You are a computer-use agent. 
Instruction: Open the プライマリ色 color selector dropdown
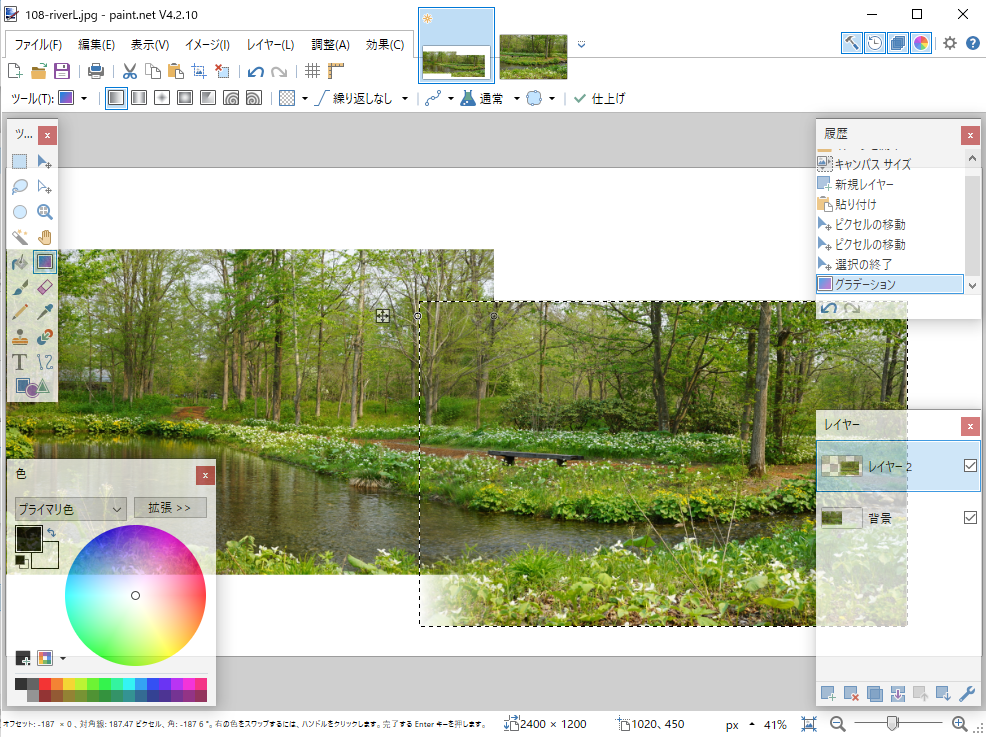click(x=70, y=509)
